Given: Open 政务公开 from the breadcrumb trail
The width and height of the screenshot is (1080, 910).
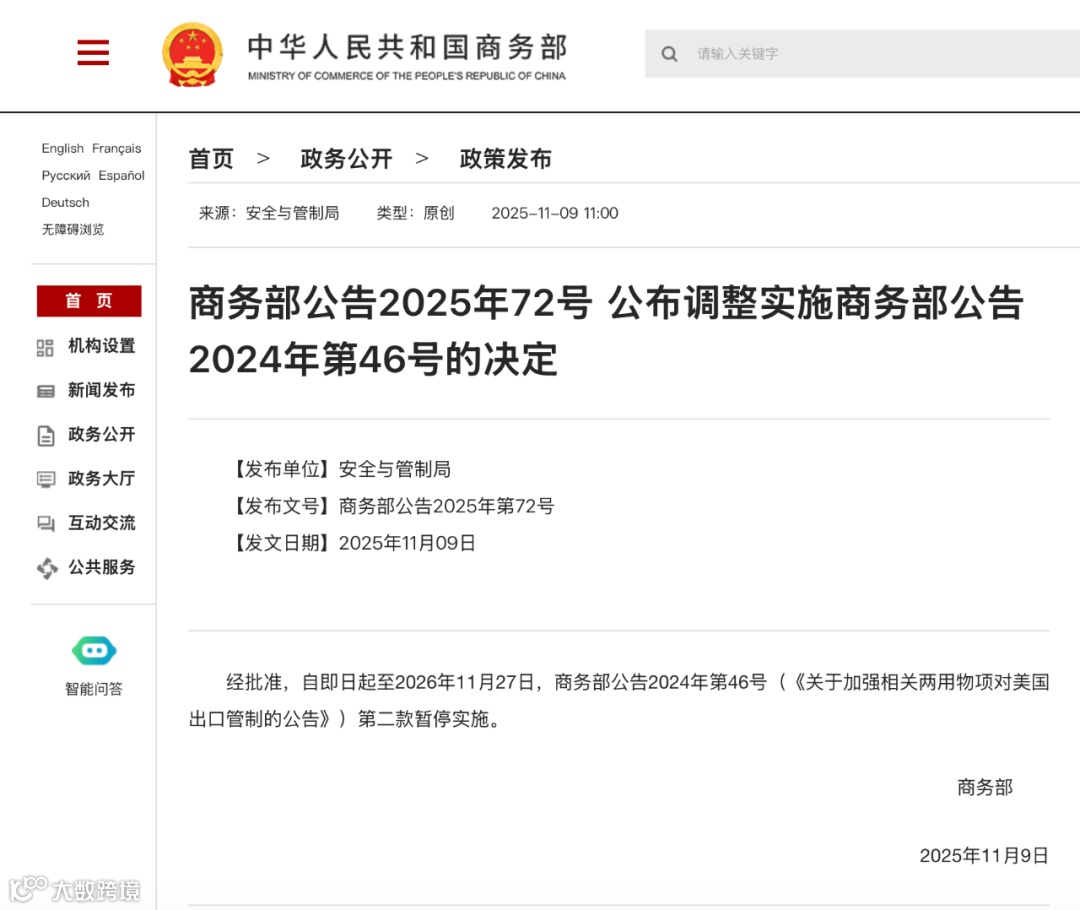Looking at the screenshot, I should (x=345, y=158).
